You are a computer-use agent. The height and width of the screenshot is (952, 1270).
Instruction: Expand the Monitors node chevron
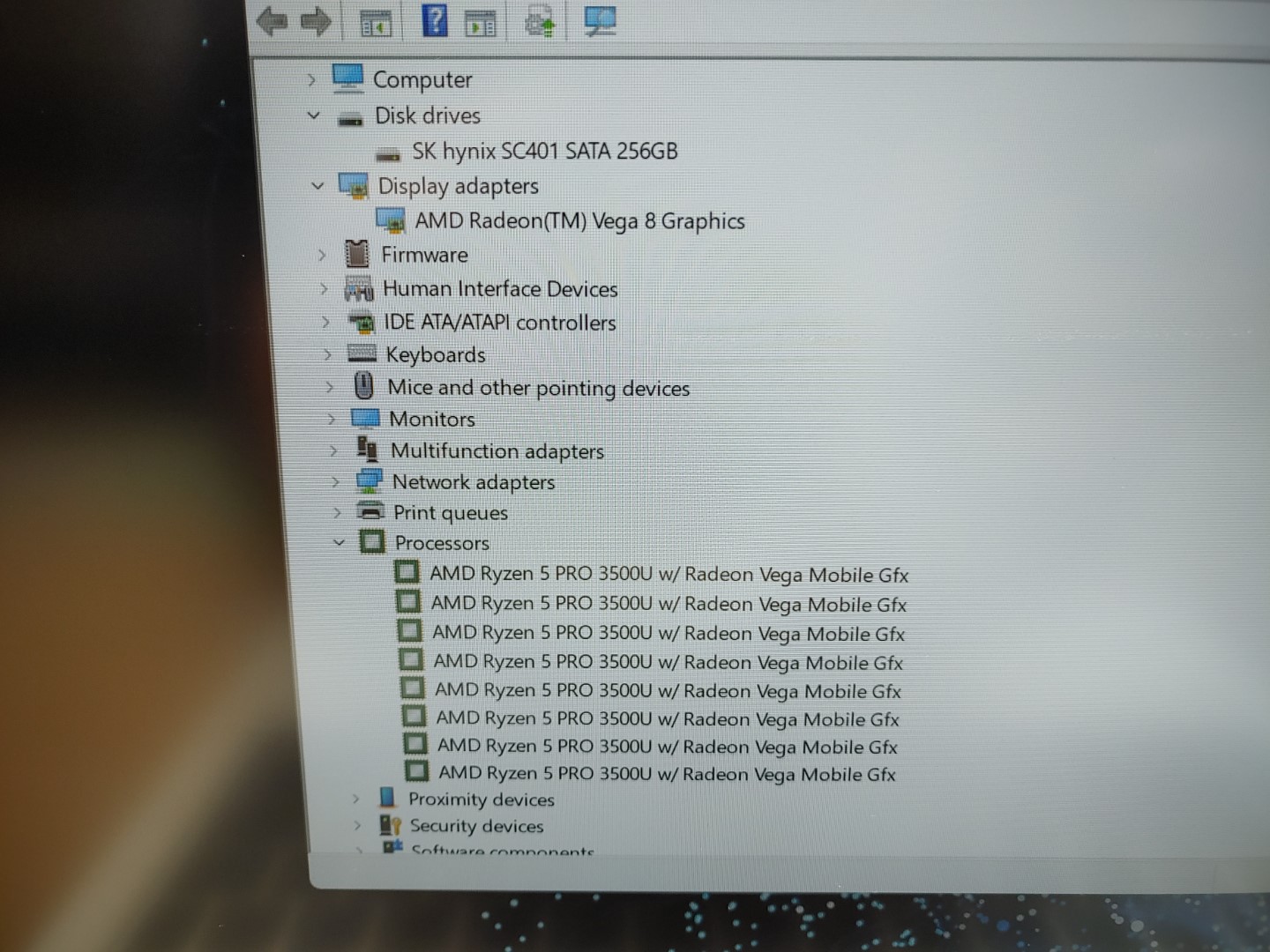coord(332,420)
